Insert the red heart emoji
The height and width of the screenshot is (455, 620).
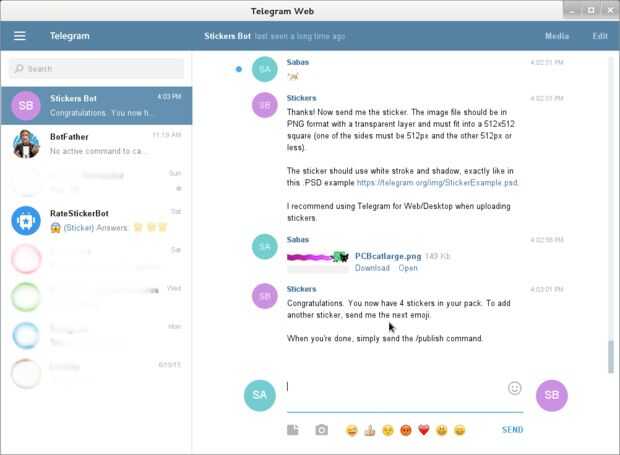pos(423,430)
